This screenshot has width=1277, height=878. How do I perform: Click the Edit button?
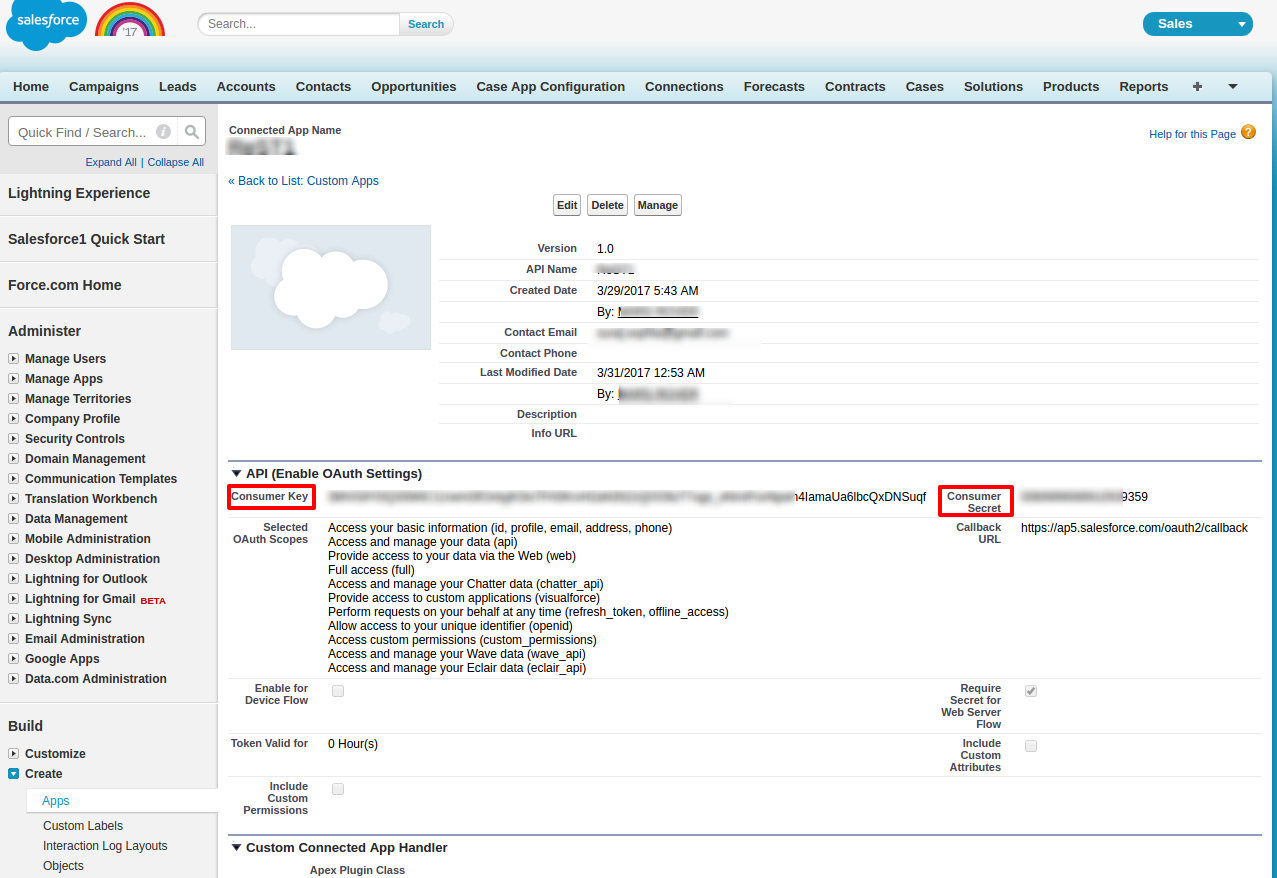point(567,205)
